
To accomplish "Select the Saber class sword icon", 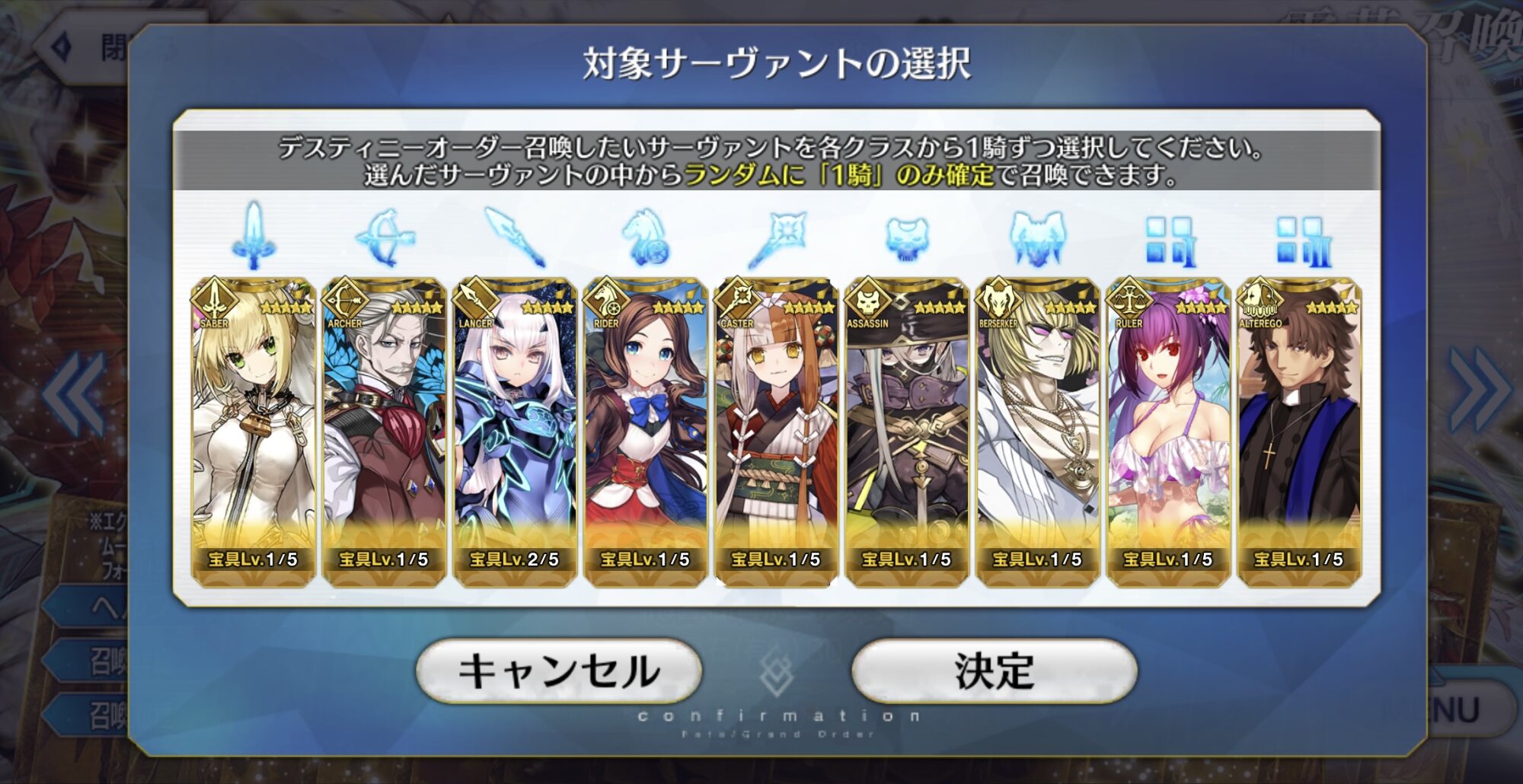I will [x=254, y=236].
